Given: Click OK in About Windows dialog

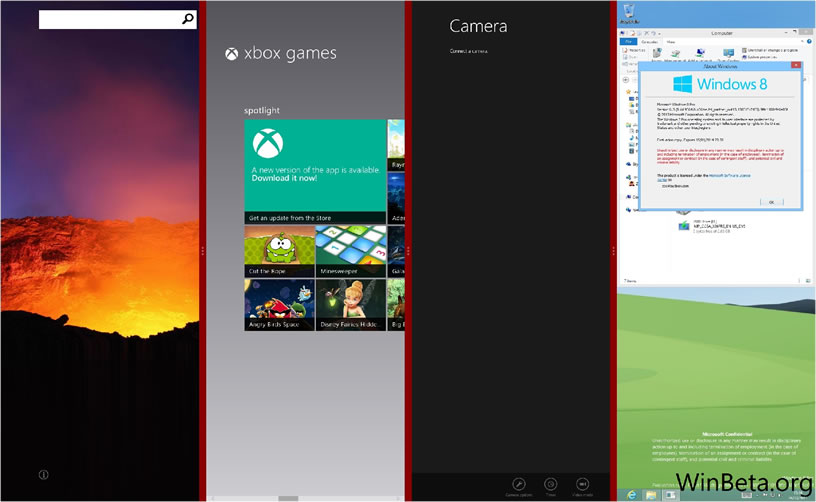Looking at the screenshot, I should coord(772,202).
